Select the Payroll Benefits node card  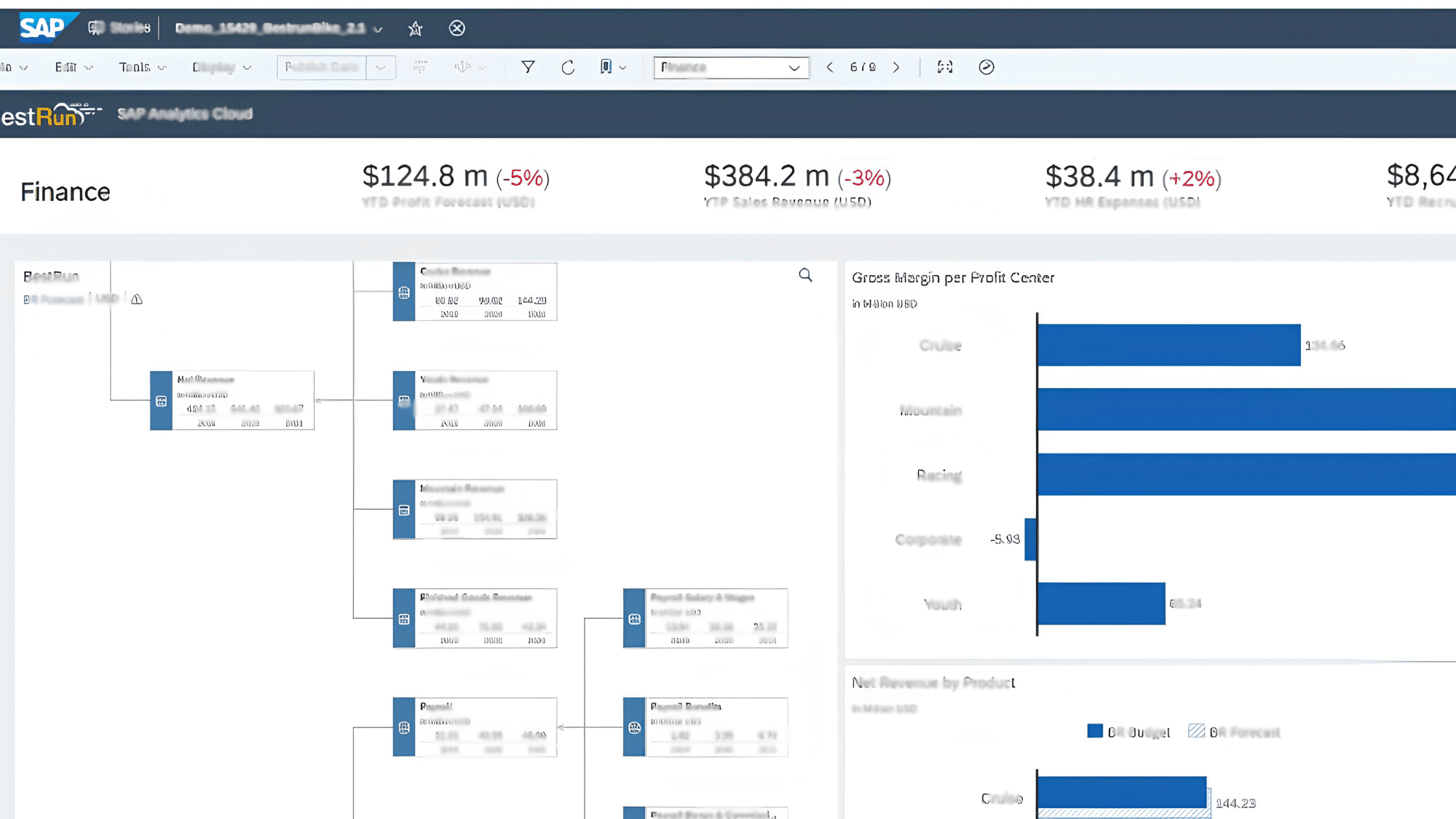click(705, 727)
